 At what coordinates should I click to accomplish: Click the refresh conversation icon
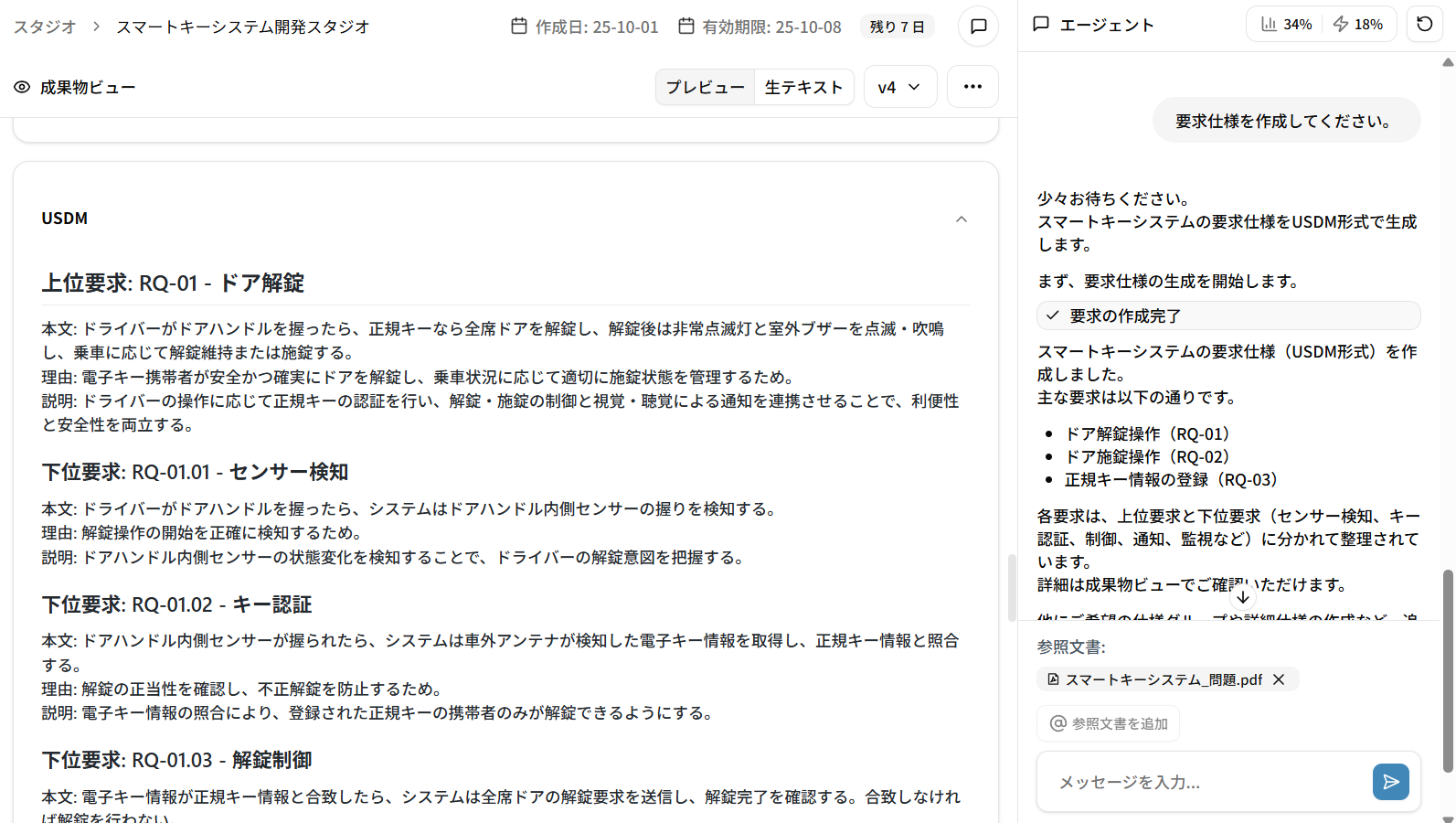(x=1424, y=25)
